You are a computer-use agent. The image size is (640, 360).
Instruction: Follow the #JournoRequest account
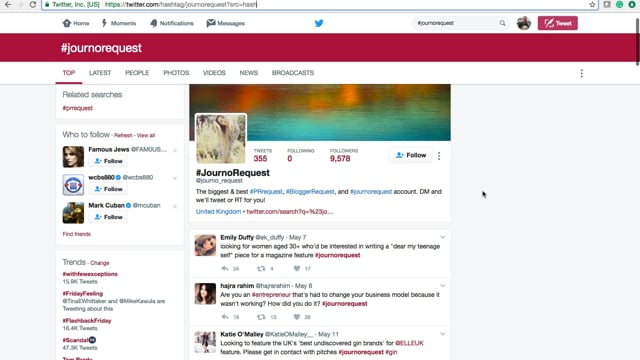coord(410,155)
